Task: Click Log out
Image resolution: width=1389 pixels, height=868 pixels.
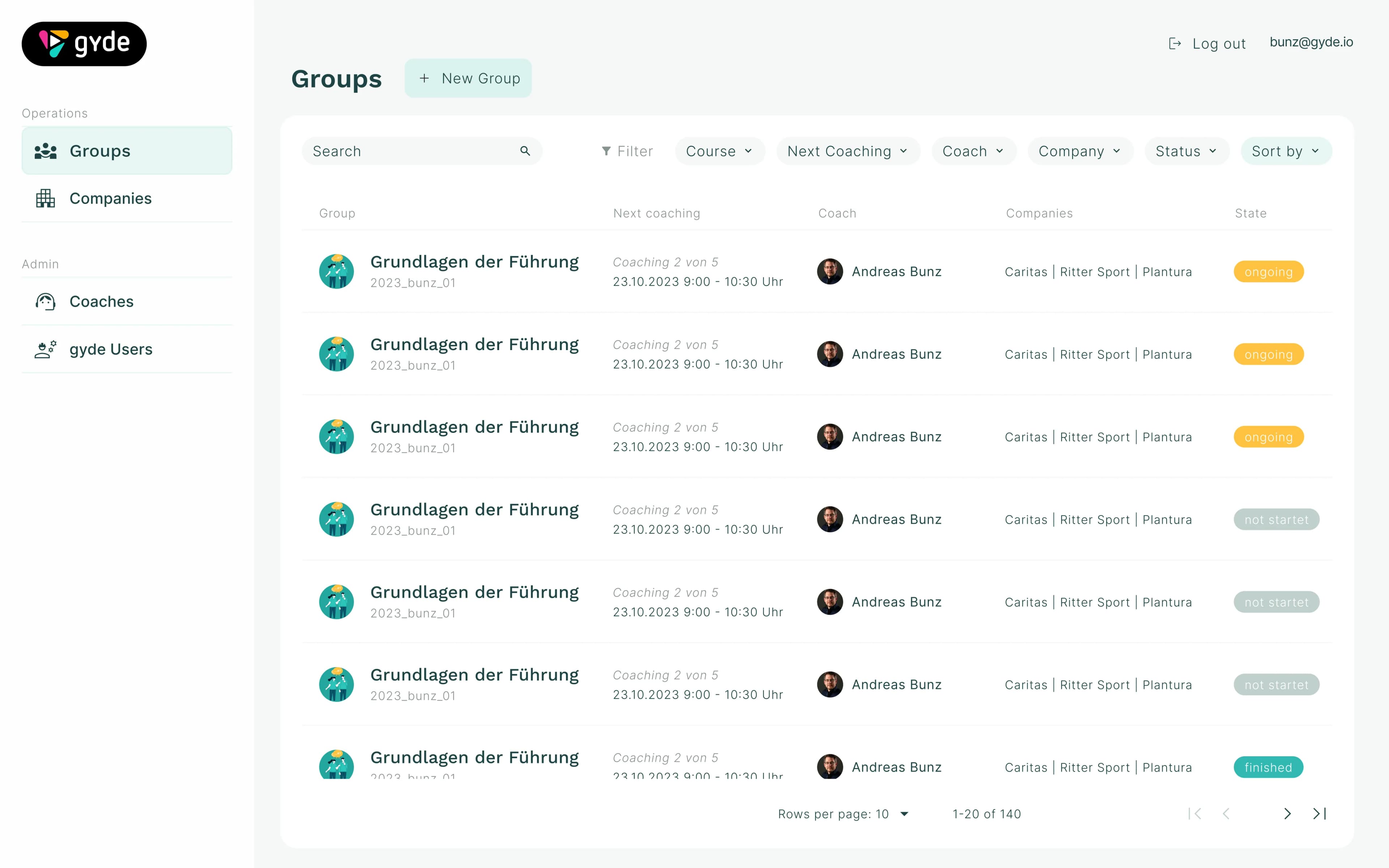Action: [x=1207, y=44]
